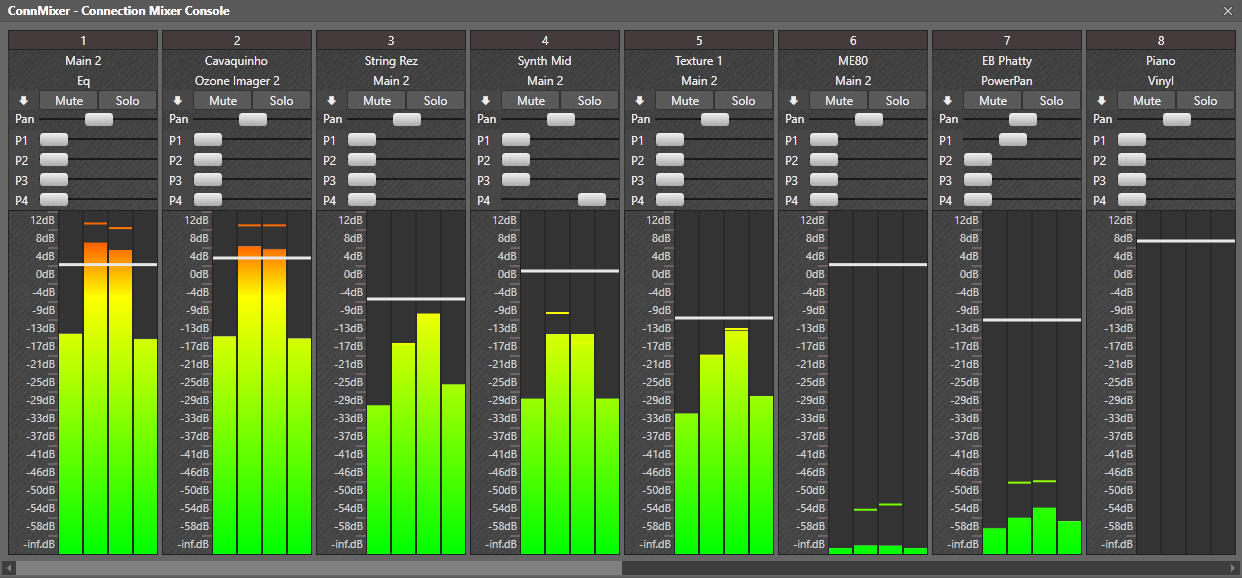Viewport: 1242px width, 578px height.
Task: Open the Ozone Imager 2 destination selector
Action: point(237,80)
